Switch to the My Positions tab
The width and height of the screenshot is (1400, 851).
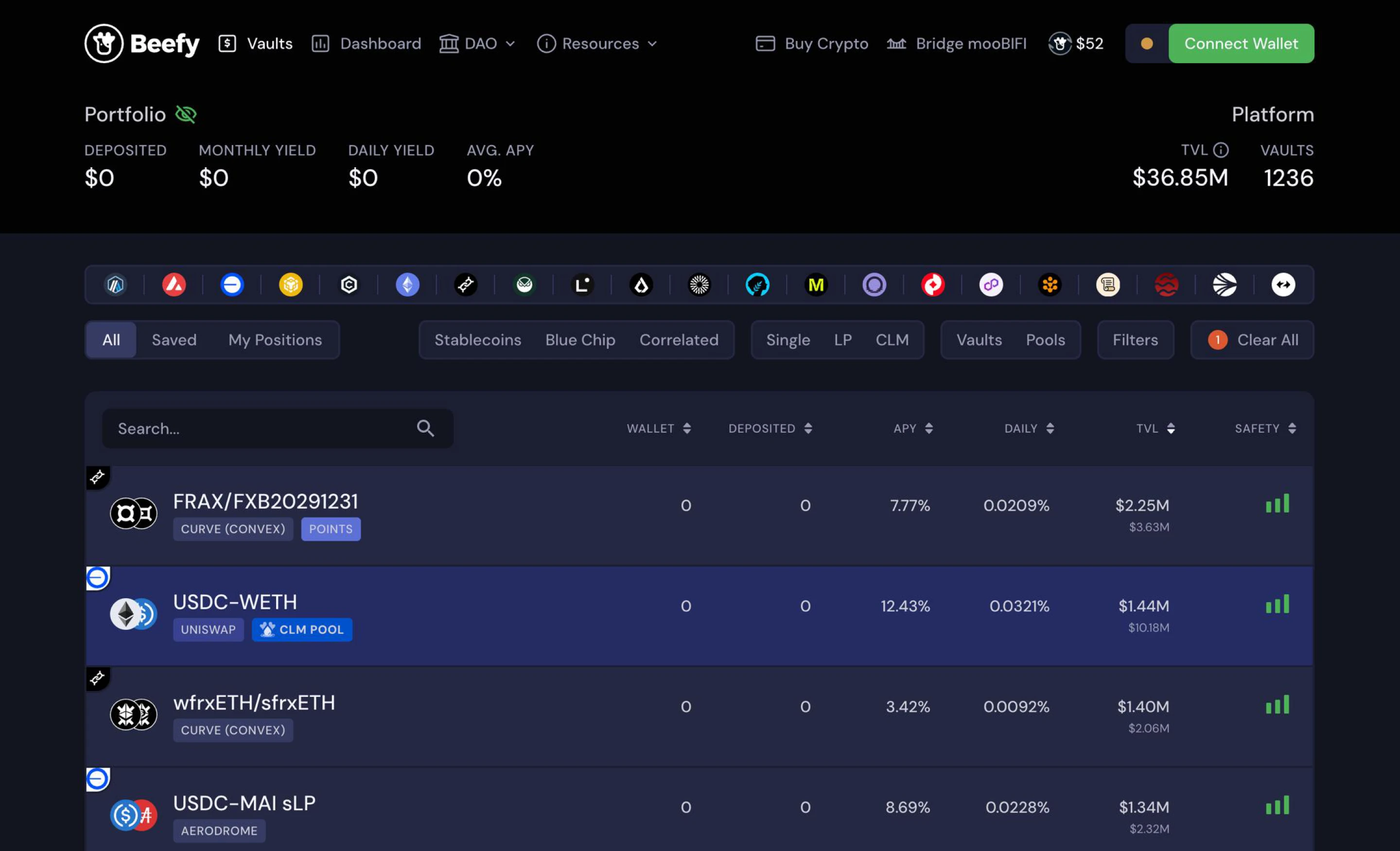(x=275, y=340)
